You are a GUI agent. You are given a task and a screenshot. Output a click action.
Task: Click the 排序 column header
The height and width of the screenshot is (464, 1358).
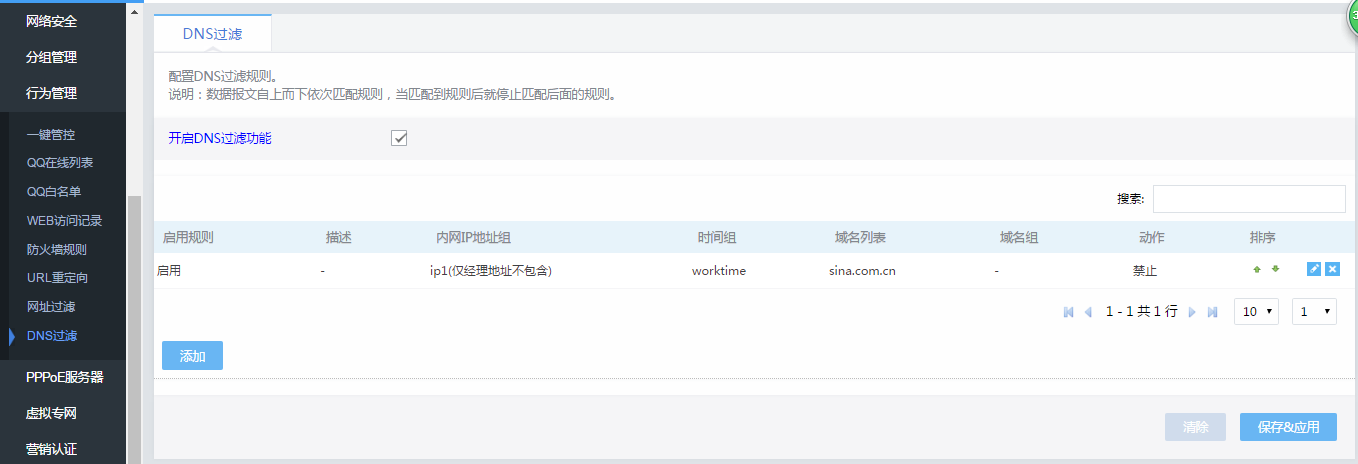click(x=1262, y=238)
